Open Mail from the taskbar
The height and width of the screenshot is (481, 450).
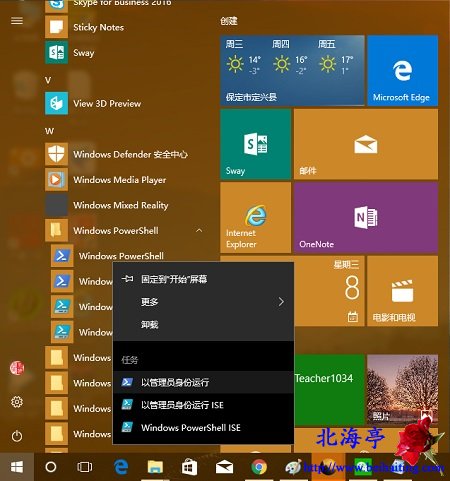[x=224, y=467]
